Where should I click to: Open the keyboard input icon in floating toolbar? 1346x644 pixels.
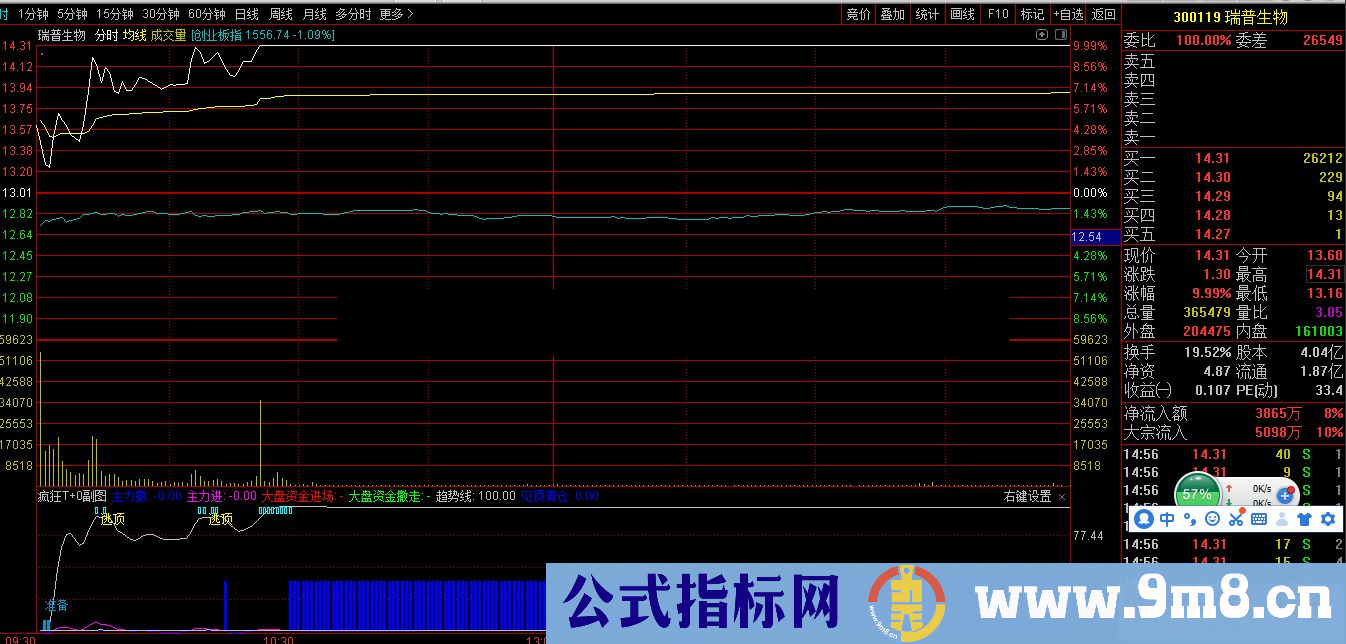[1258, 520]
